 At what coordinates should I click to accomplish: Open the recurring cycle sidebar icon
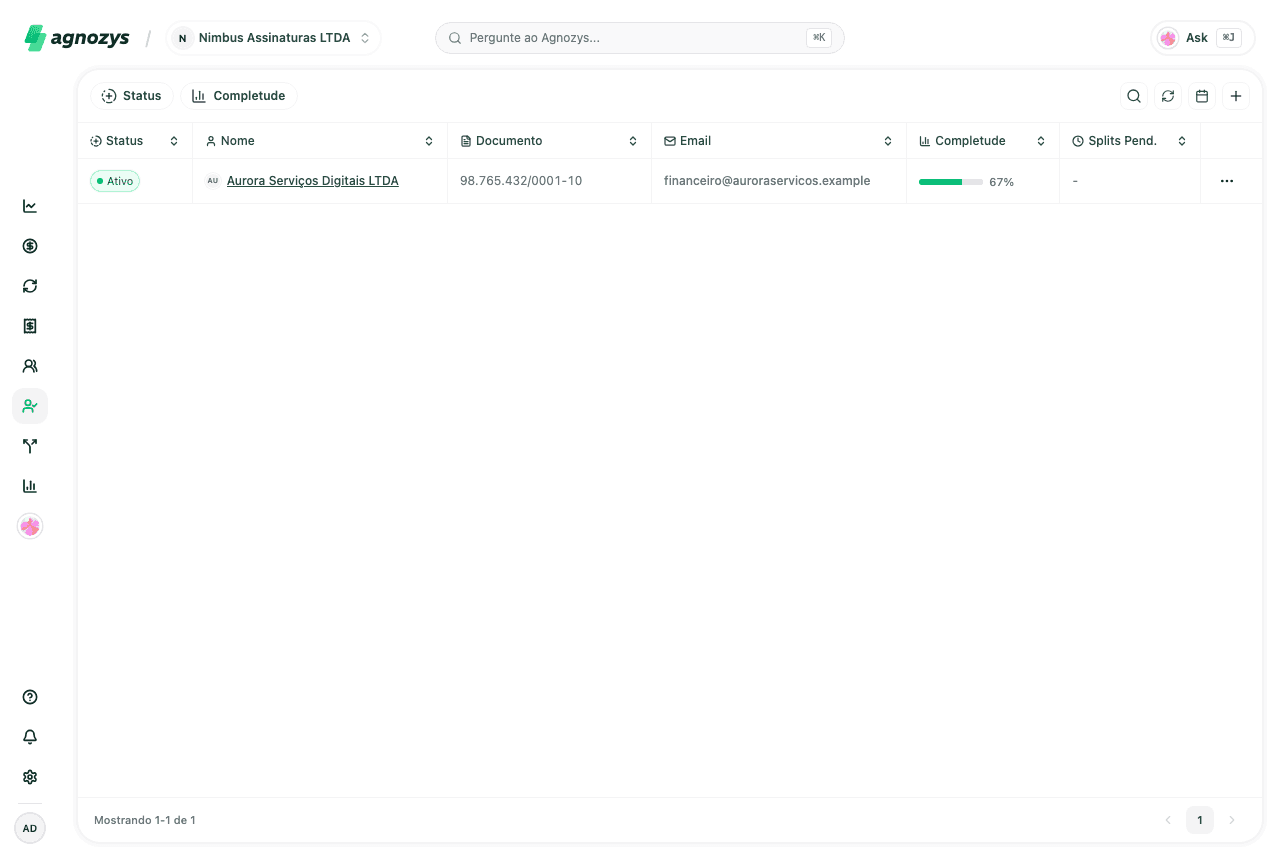click(30, 286)
